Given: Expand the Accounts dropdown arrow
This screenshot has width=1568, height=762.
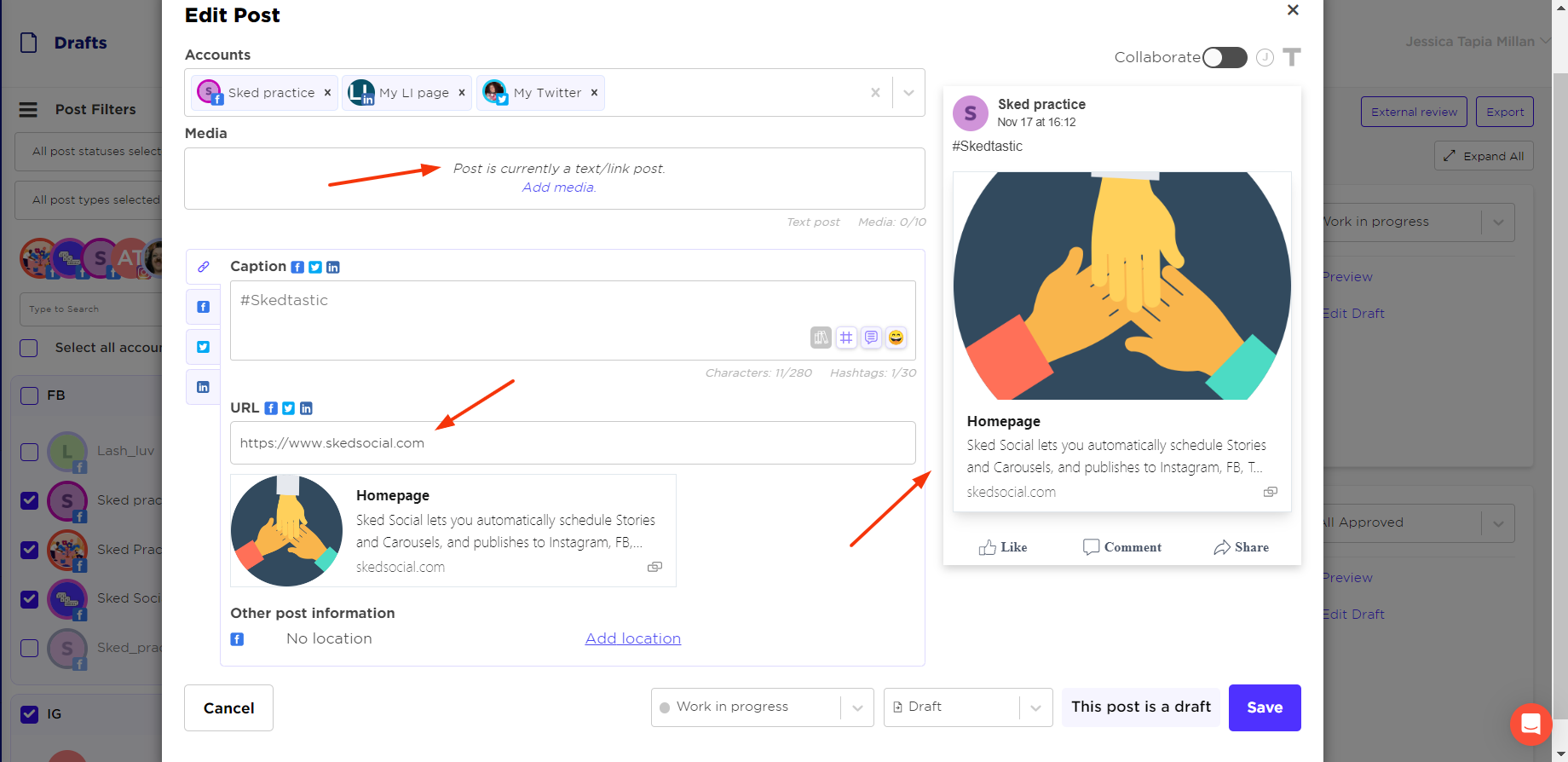Looking at the screenshot, I should point(908,93).
